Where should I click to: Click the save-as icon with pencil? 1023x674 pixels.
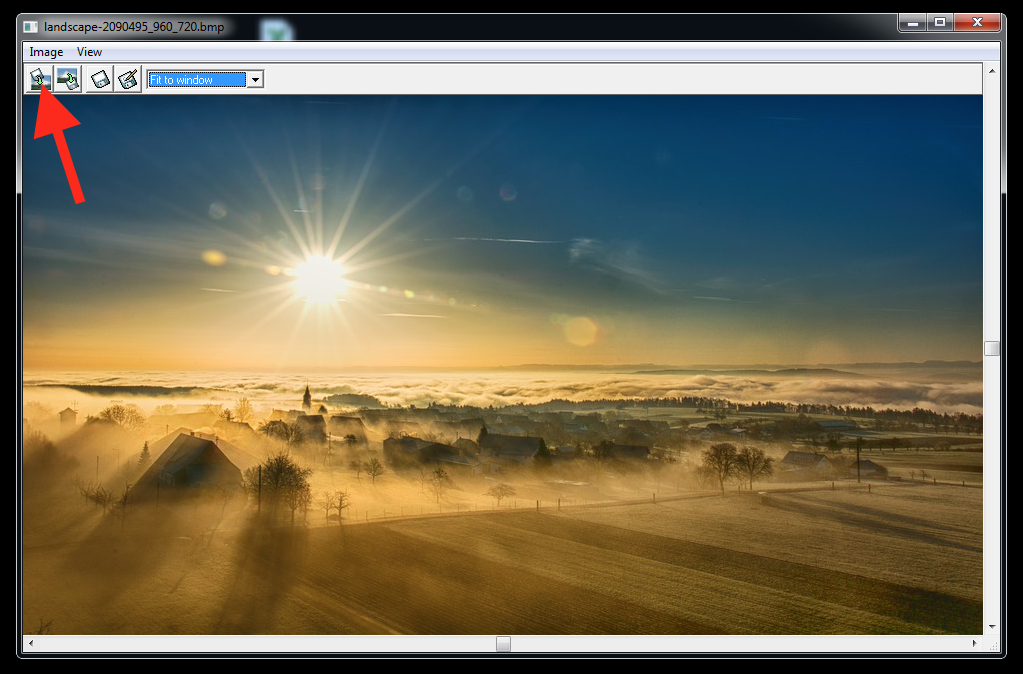coord(128,79)
